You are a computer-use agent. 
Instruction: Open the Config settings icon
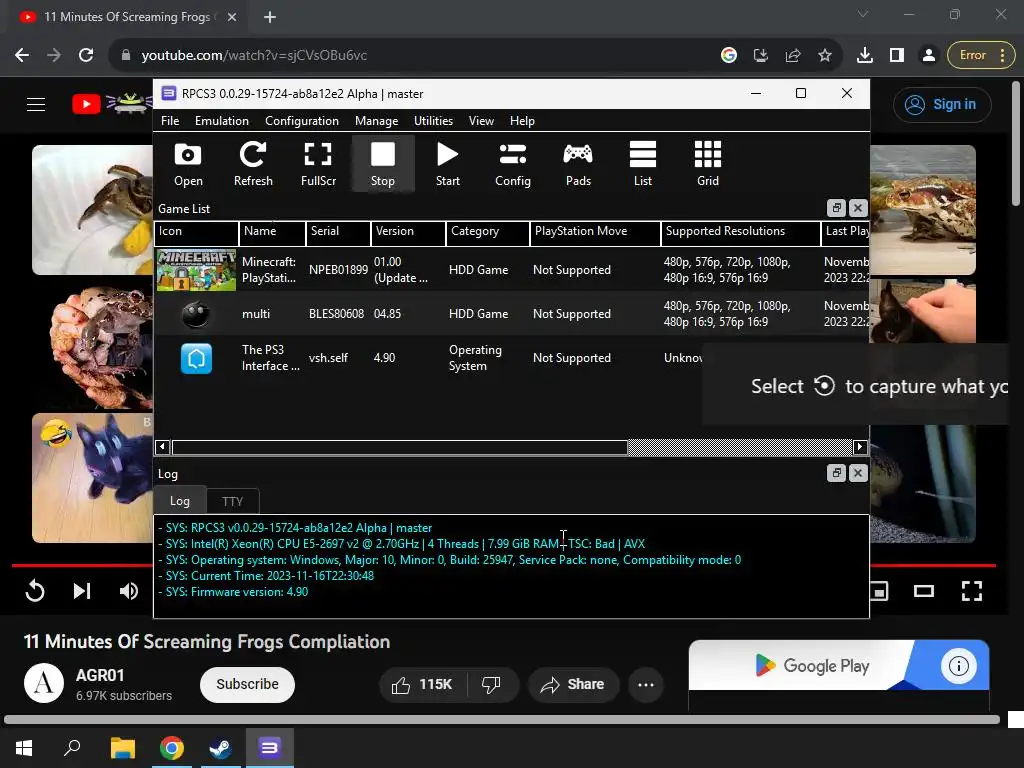coord(513,164)
